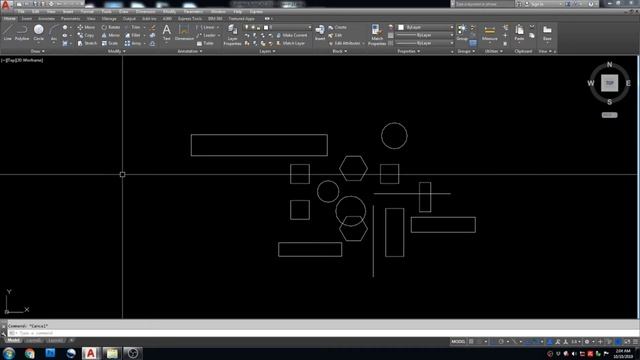Screen dimensions: 640x360
Task: Click the TOP face of ViewCube
Action: coord(609,83)
